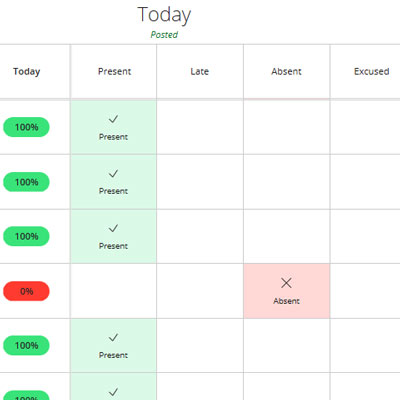Mark the fifth row student as Late

[200, 345]
